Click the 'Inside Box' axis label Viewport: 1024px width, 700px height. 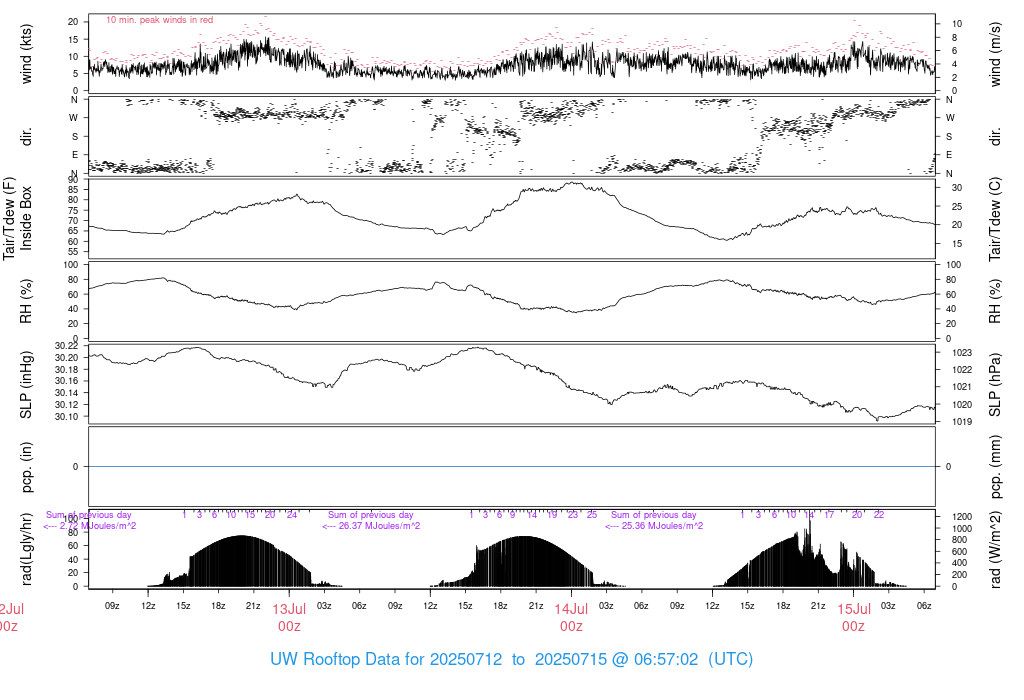pyautogui.click(x=26, y=218)
